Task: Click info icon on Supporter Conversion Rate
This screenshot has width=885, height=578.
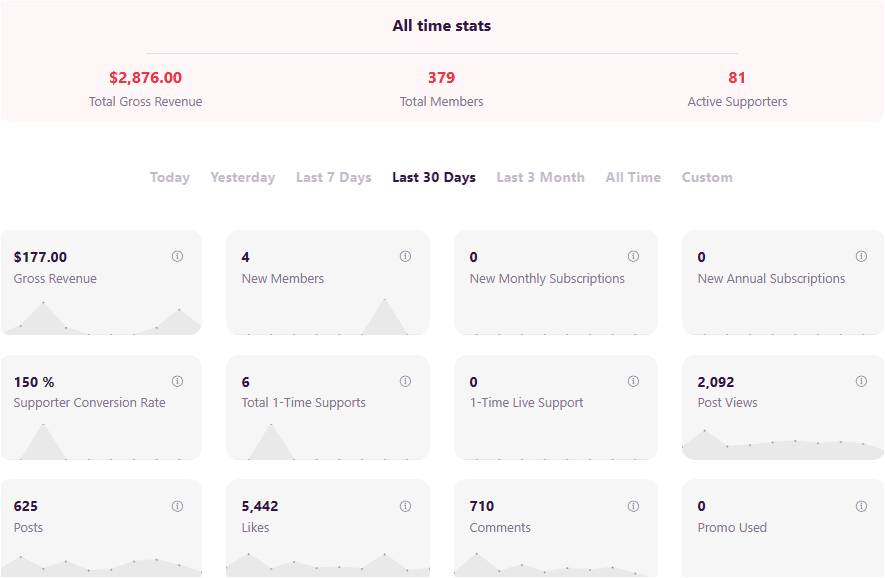Action: (x=177, y=381)
